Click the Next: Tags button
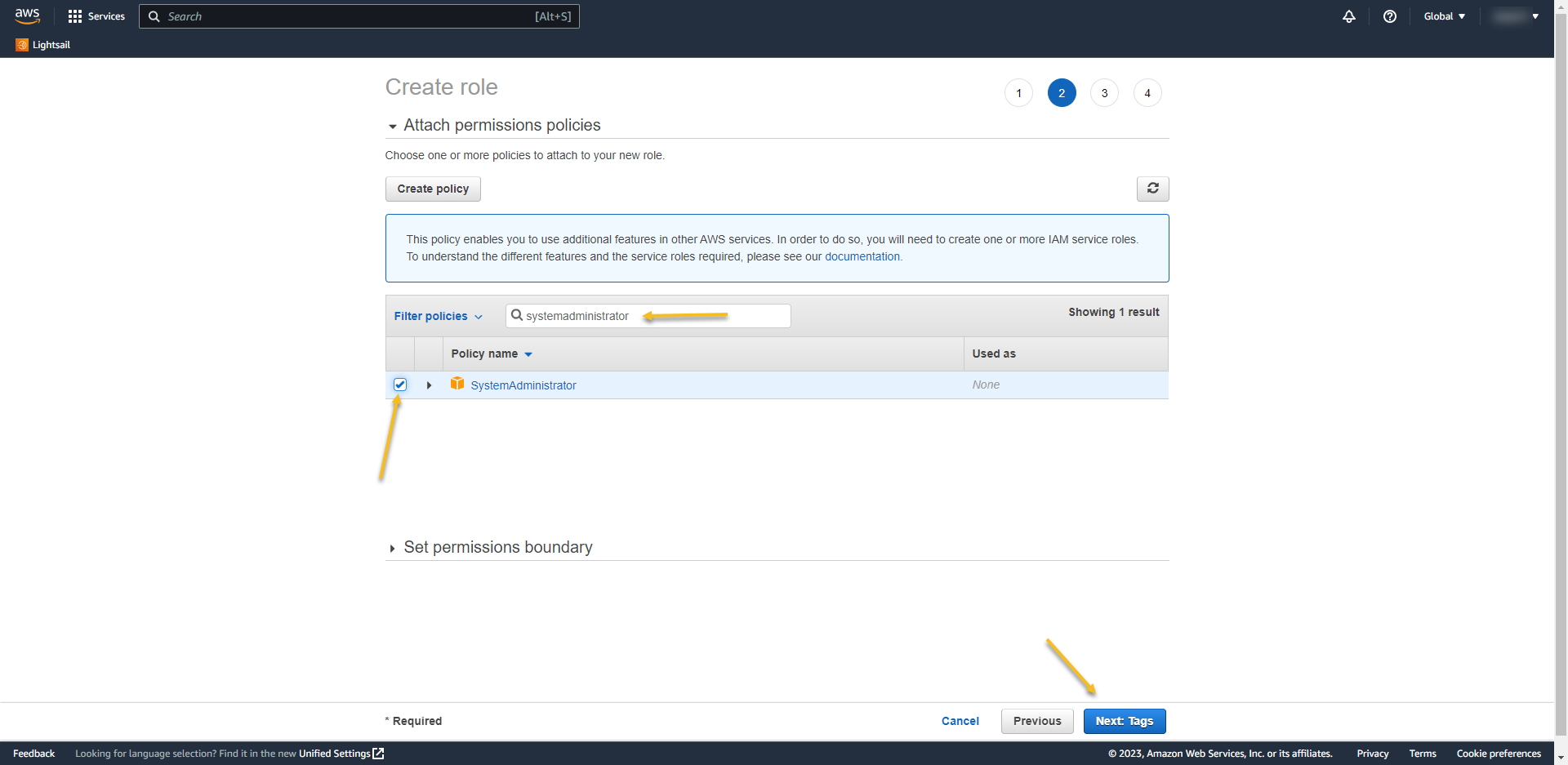 coord(1124,721)
